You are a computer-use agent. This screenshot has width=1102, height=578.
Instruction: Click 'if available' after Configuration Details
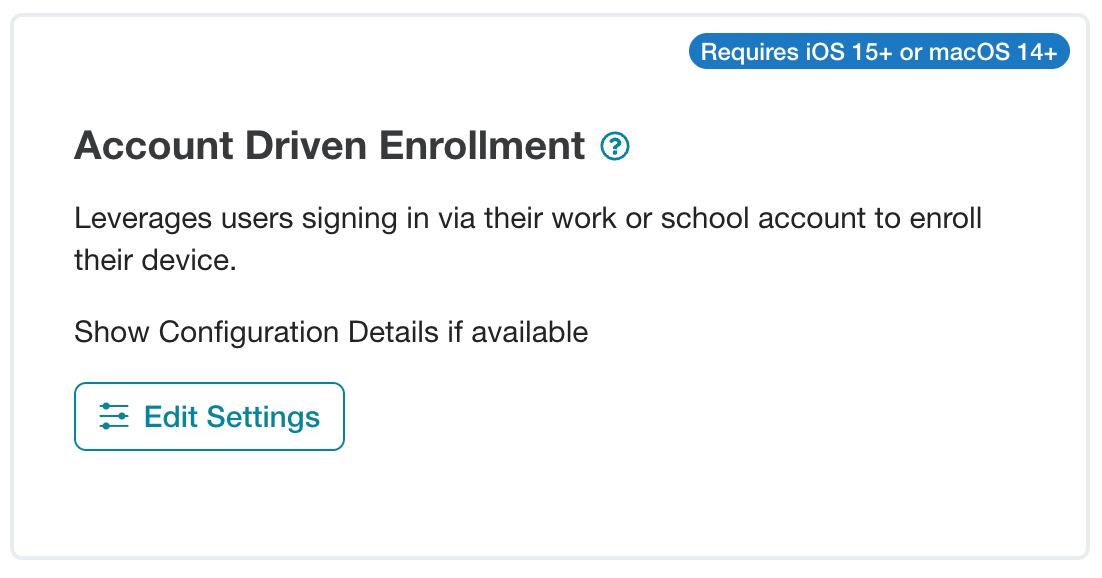click(517, 332)
